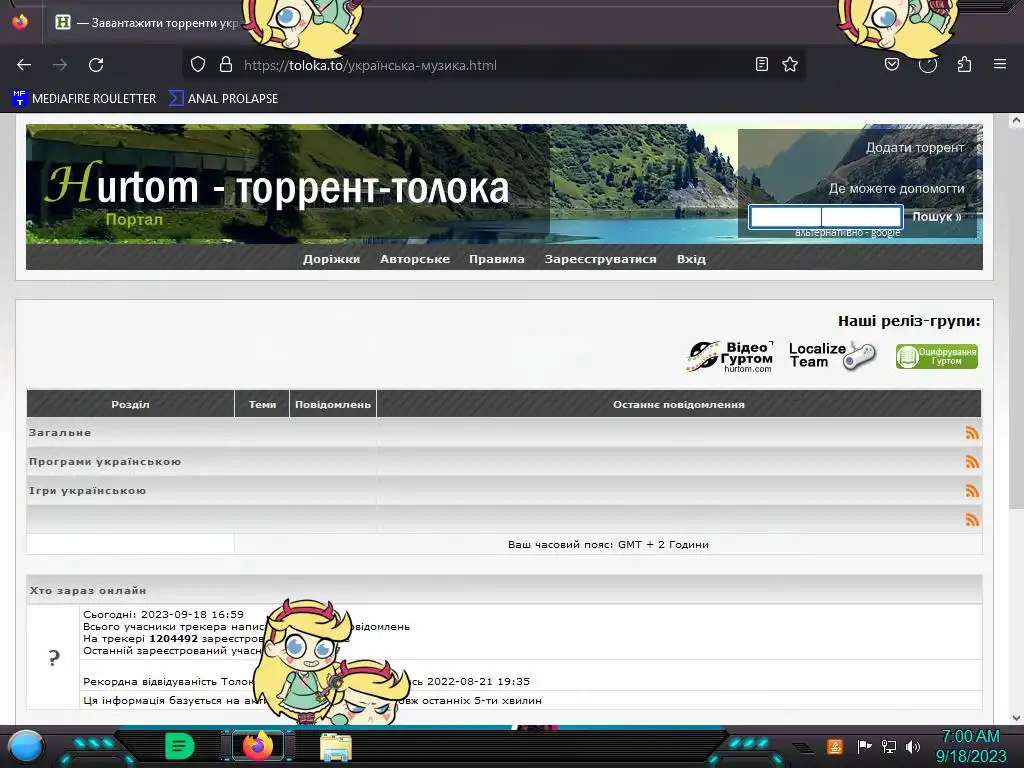Open the extensions puzzle icon
This screenshot has width=1024, height=768.
[965, 64]
